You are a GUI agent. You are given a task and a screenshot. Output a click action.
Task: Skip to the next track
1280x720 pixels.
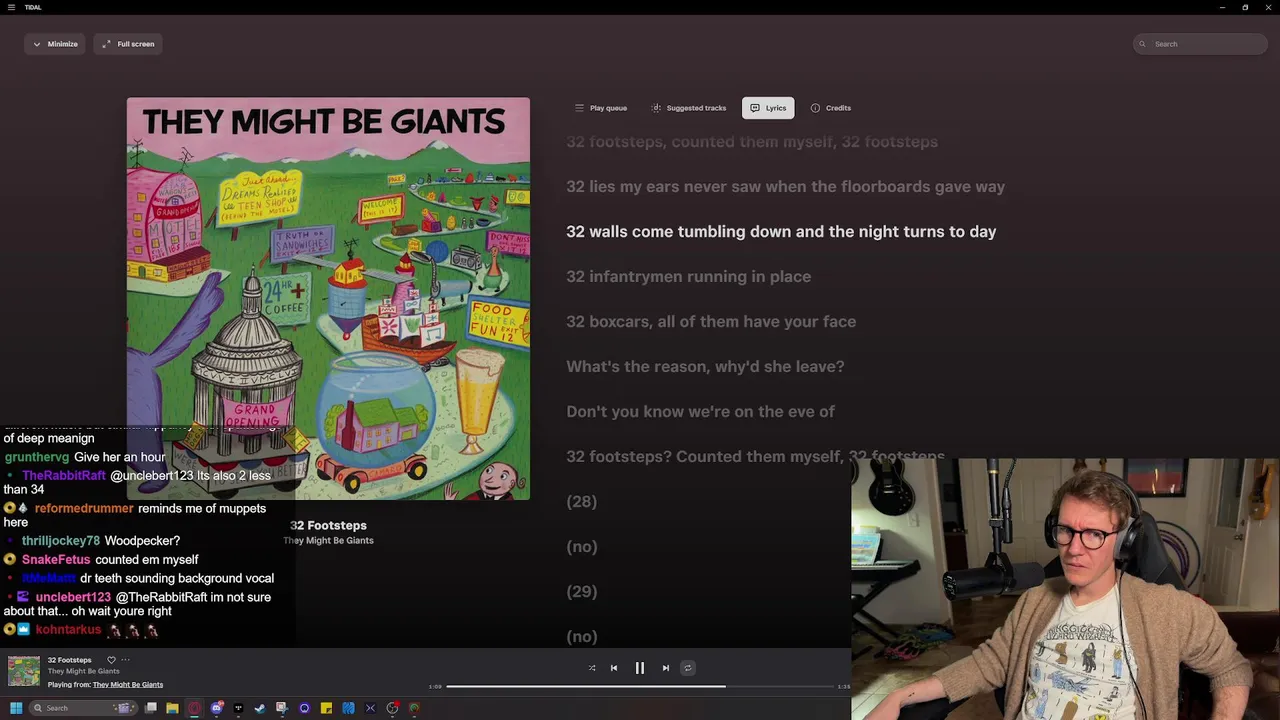tap(666, 668)
